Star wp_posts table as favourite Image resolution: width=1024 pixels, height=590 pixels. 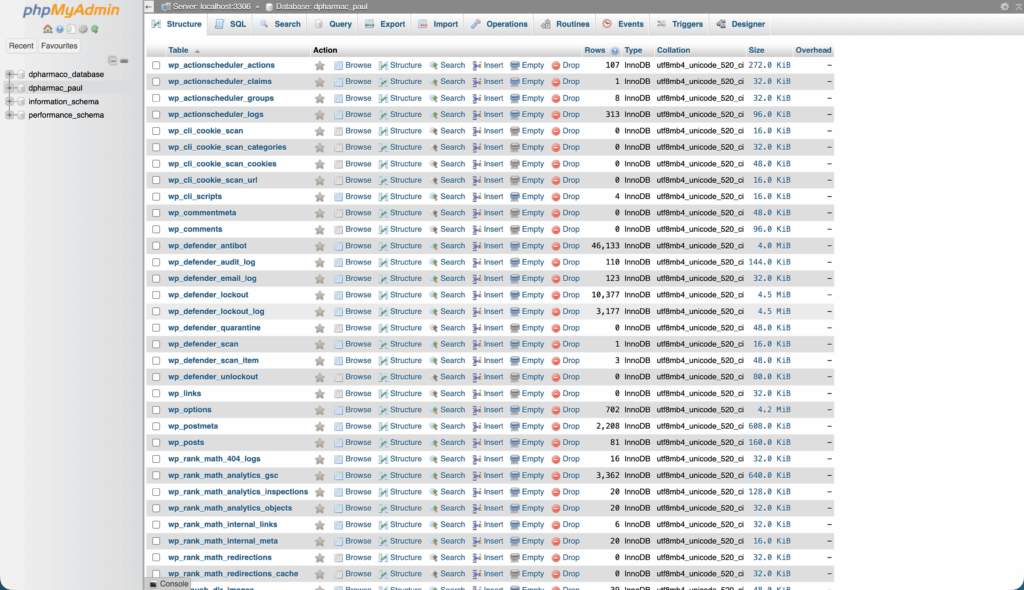[x=320, y=443]
